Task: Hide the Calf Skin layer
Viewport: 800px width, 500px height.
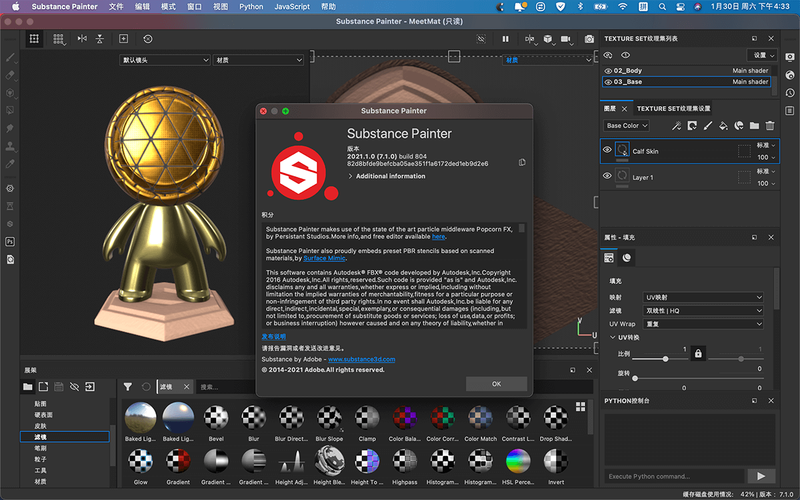Action: pos(607,149)
